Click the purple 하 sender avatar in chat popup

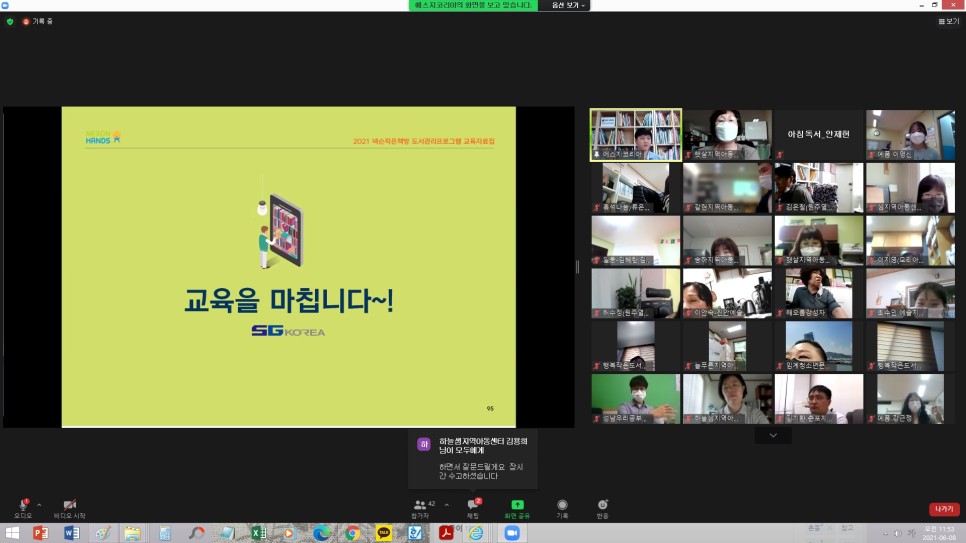pos(424,444)
